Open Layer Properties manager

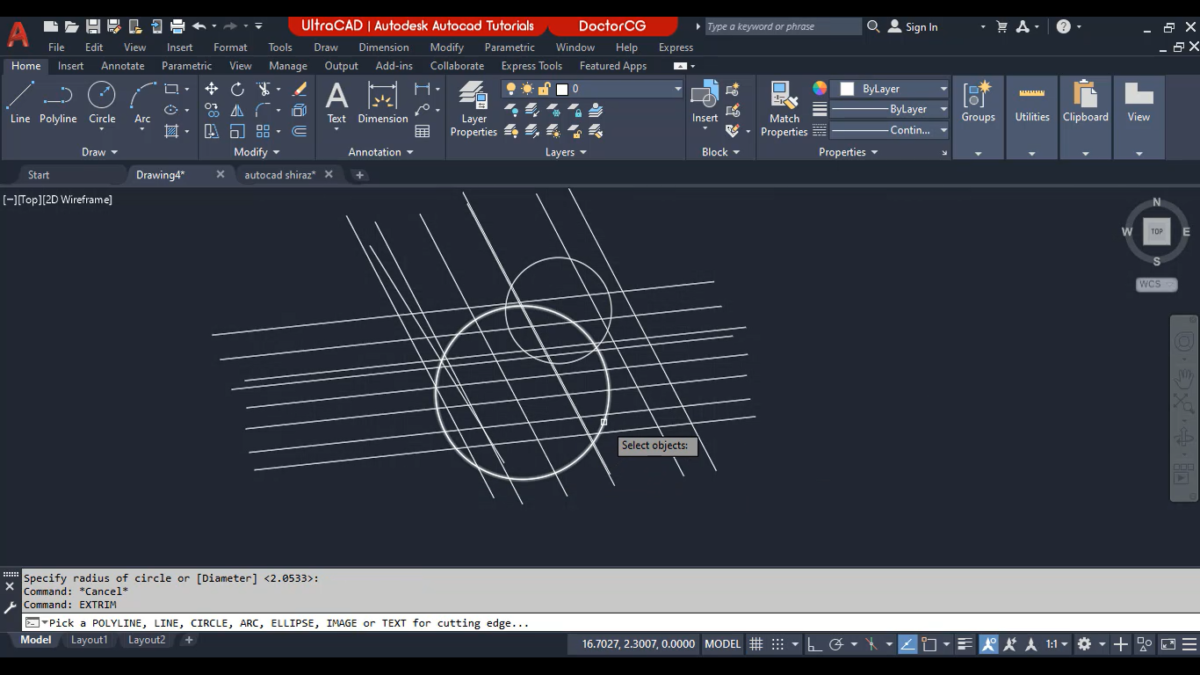[x=473, y=109]
